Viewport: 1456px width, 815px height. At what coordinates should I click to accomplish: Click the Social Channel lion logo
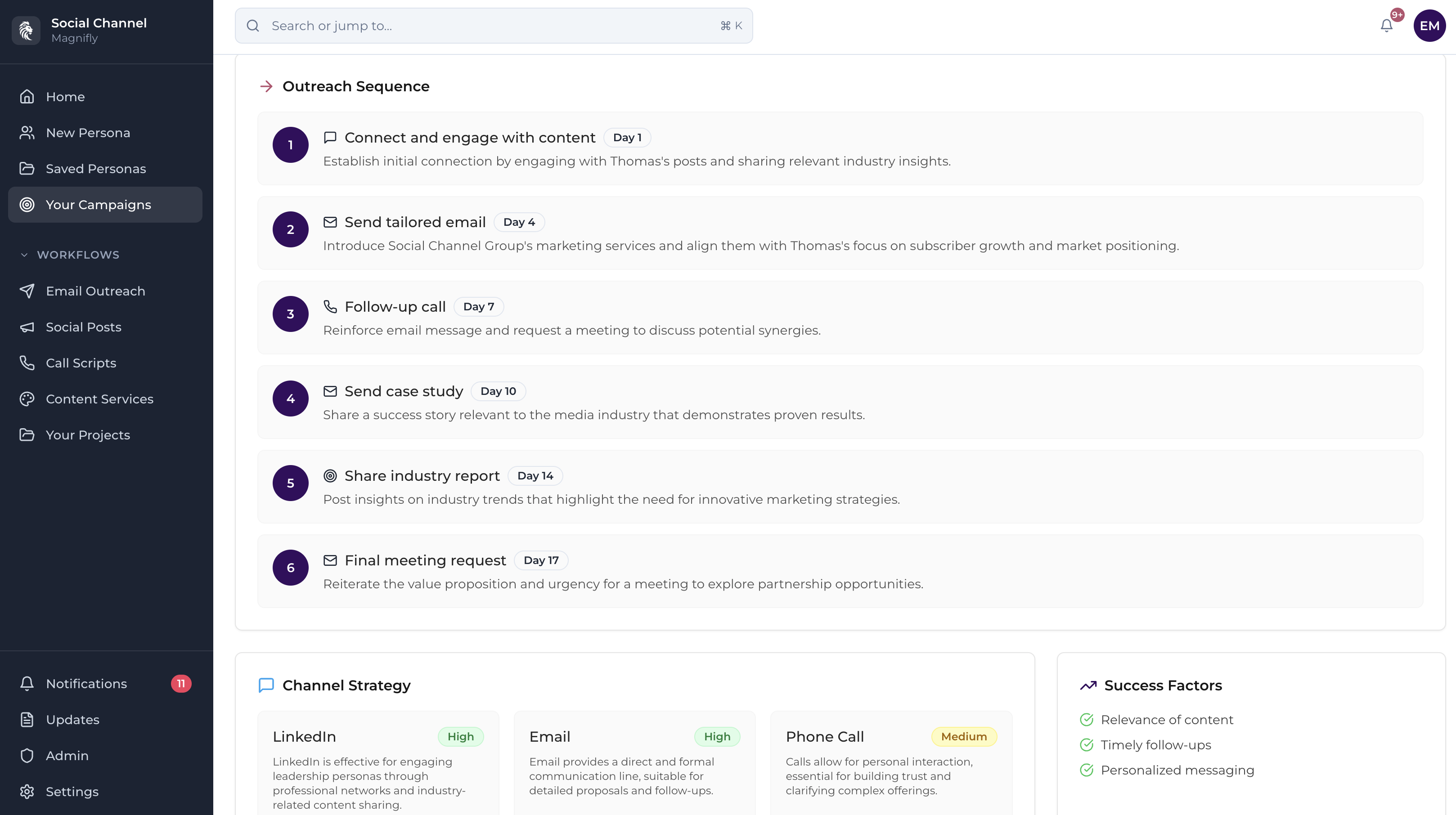26,30
